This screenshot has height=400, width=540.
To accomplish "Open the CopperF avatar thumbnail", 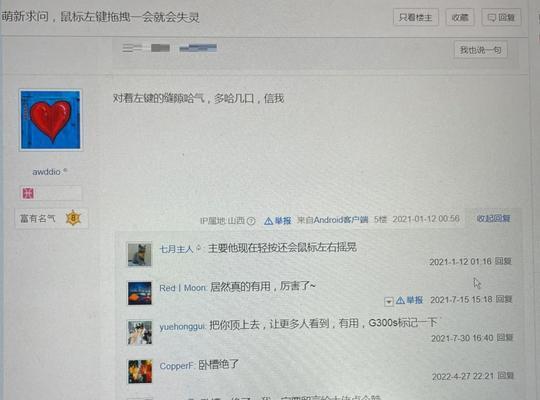I will (x=140, y=371).
